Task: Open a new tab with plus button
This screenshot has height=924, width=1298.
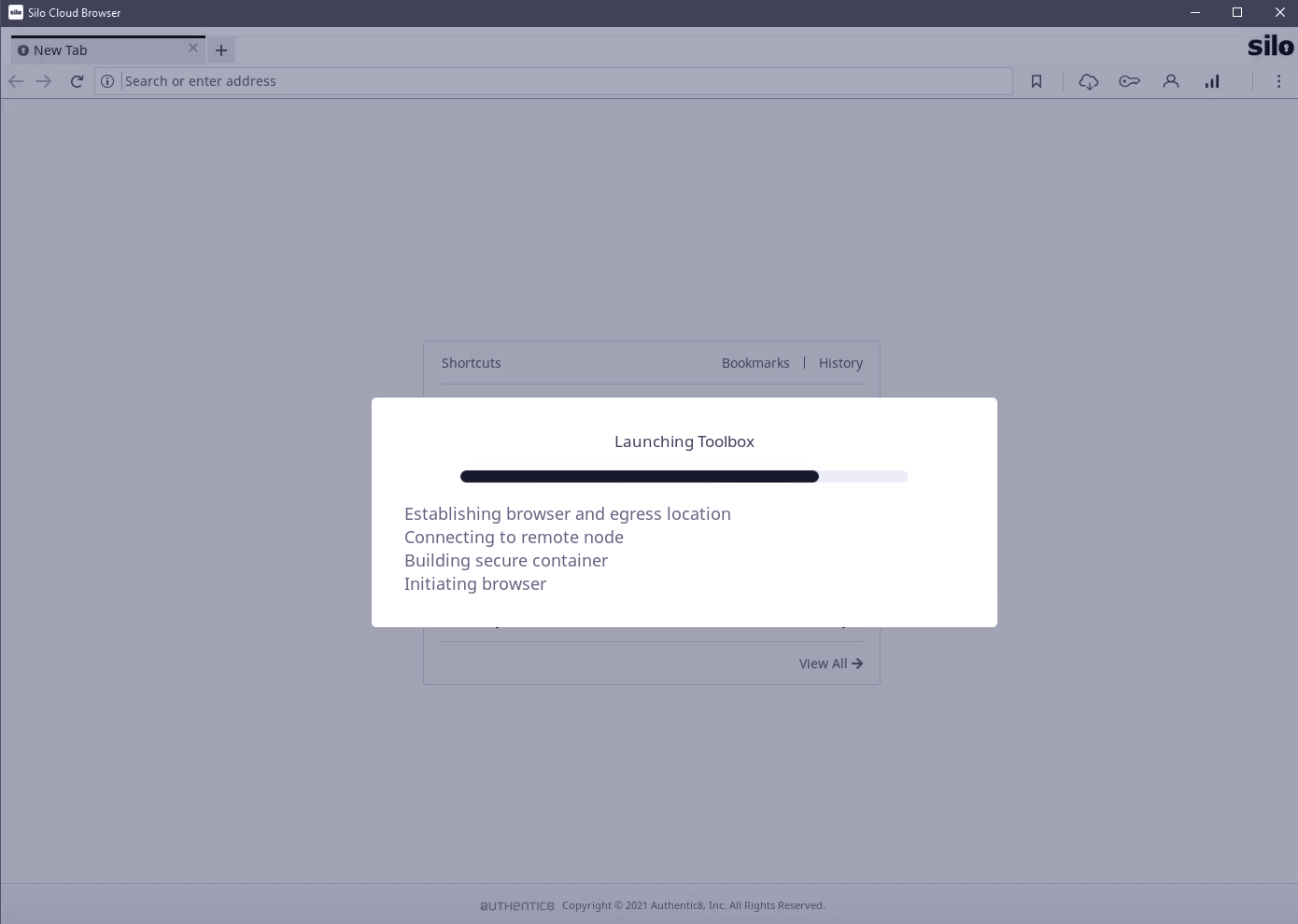Action: click(x=221, y=50)
